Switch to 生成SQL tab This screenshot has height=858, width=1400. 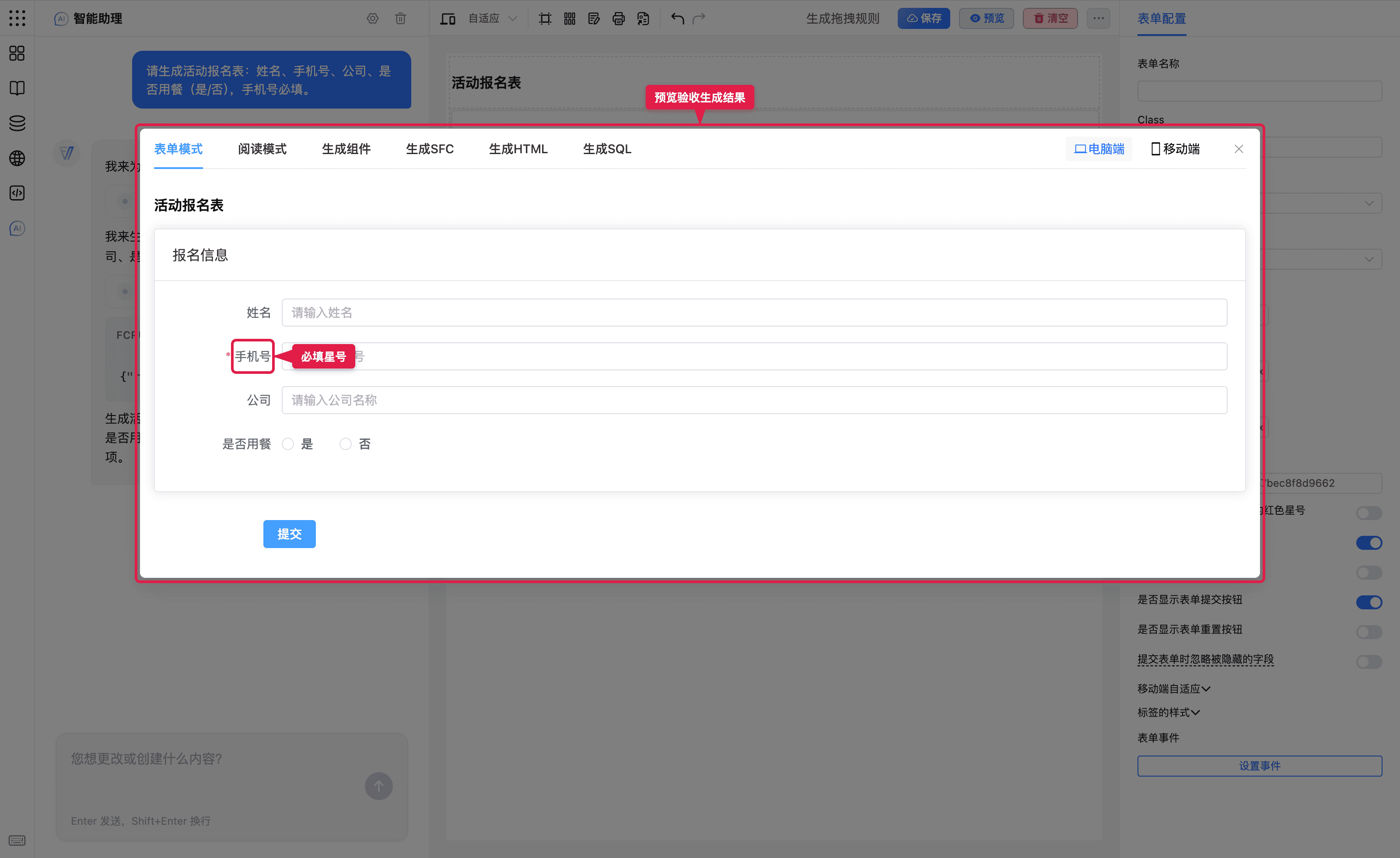607,149
